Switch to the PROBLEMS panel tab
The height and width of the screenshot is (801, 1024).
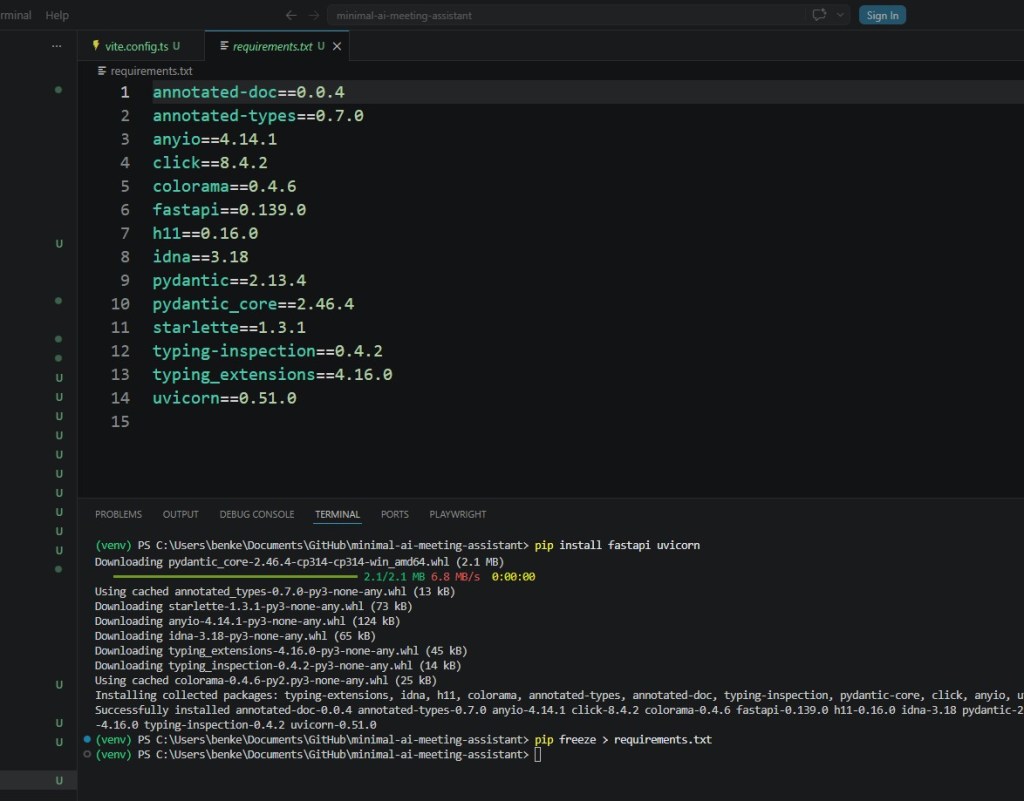pos(118,514)
